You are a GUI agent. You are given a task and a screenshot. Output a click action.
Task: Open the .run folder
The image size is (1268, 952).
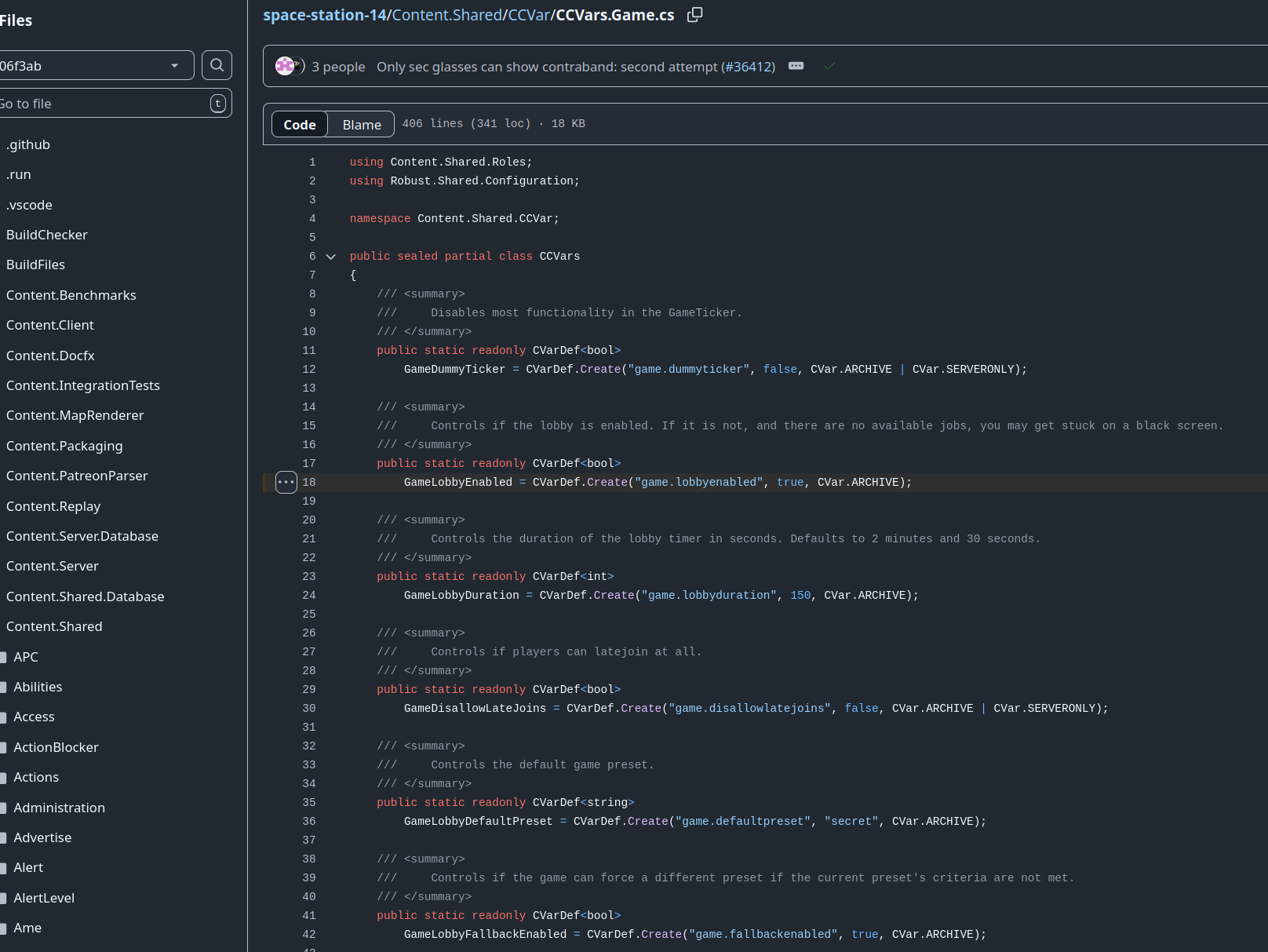point(19,174)
